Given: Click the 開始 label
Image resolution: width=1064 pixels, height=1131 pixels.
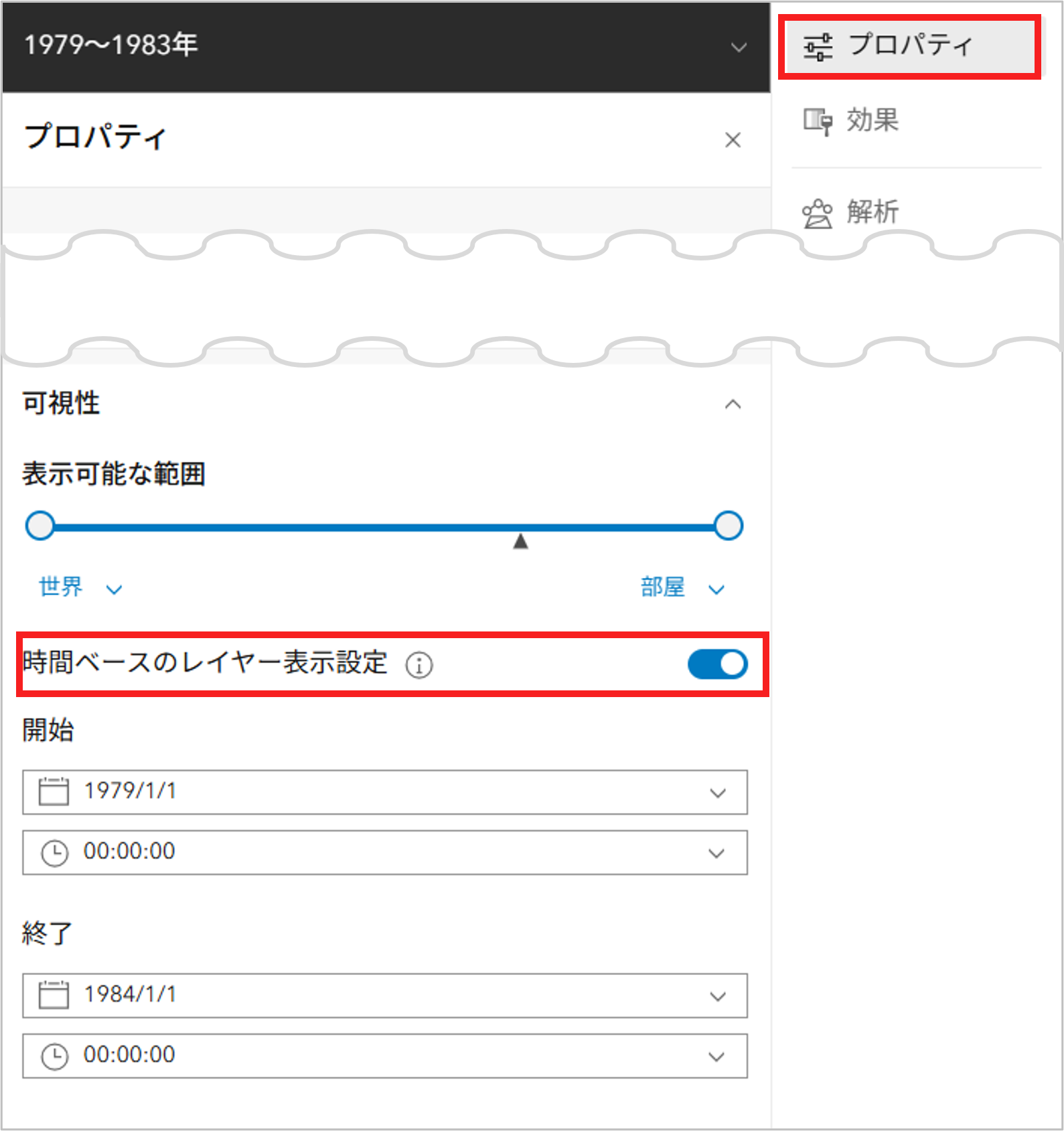Looking at the screenshot, I should tap(48, 729).
